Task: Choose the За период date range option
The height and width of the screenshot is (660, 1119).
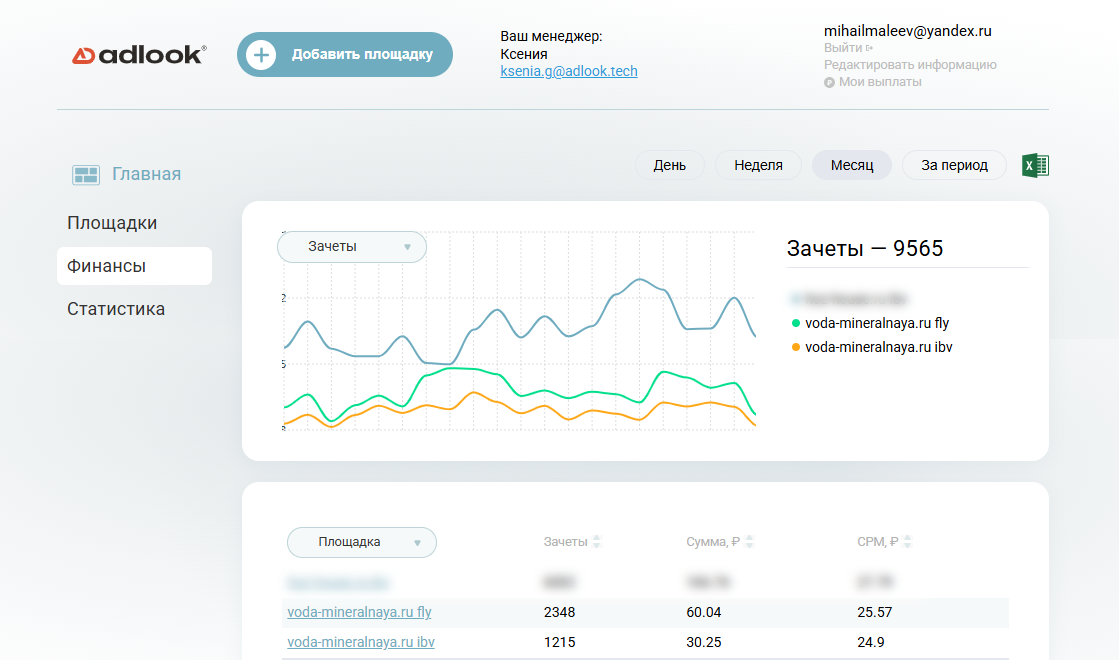Action: click(954, 165)
